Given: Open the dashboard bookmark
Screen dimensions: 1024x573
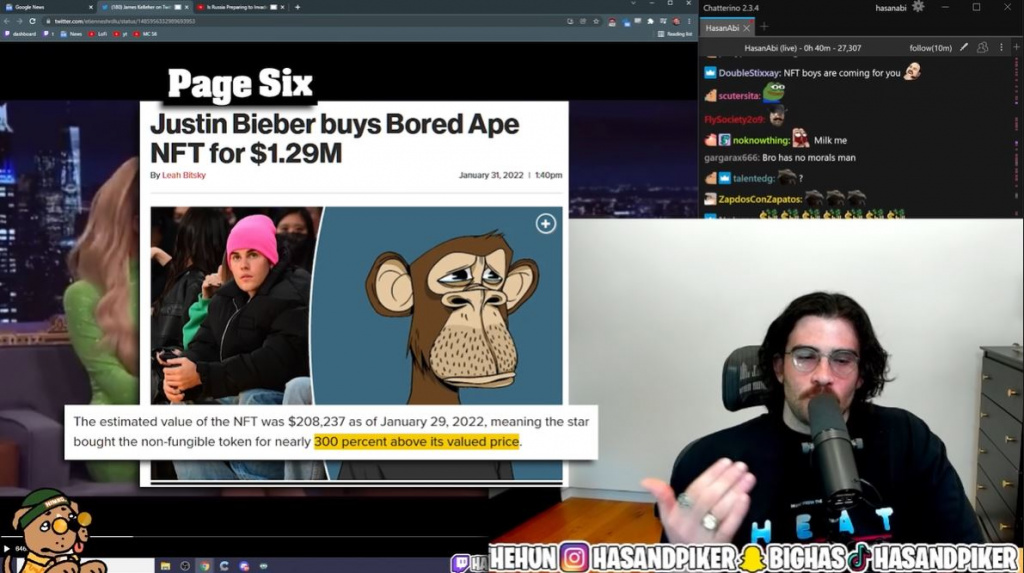Looking at the screenshot, I should 20,34.
